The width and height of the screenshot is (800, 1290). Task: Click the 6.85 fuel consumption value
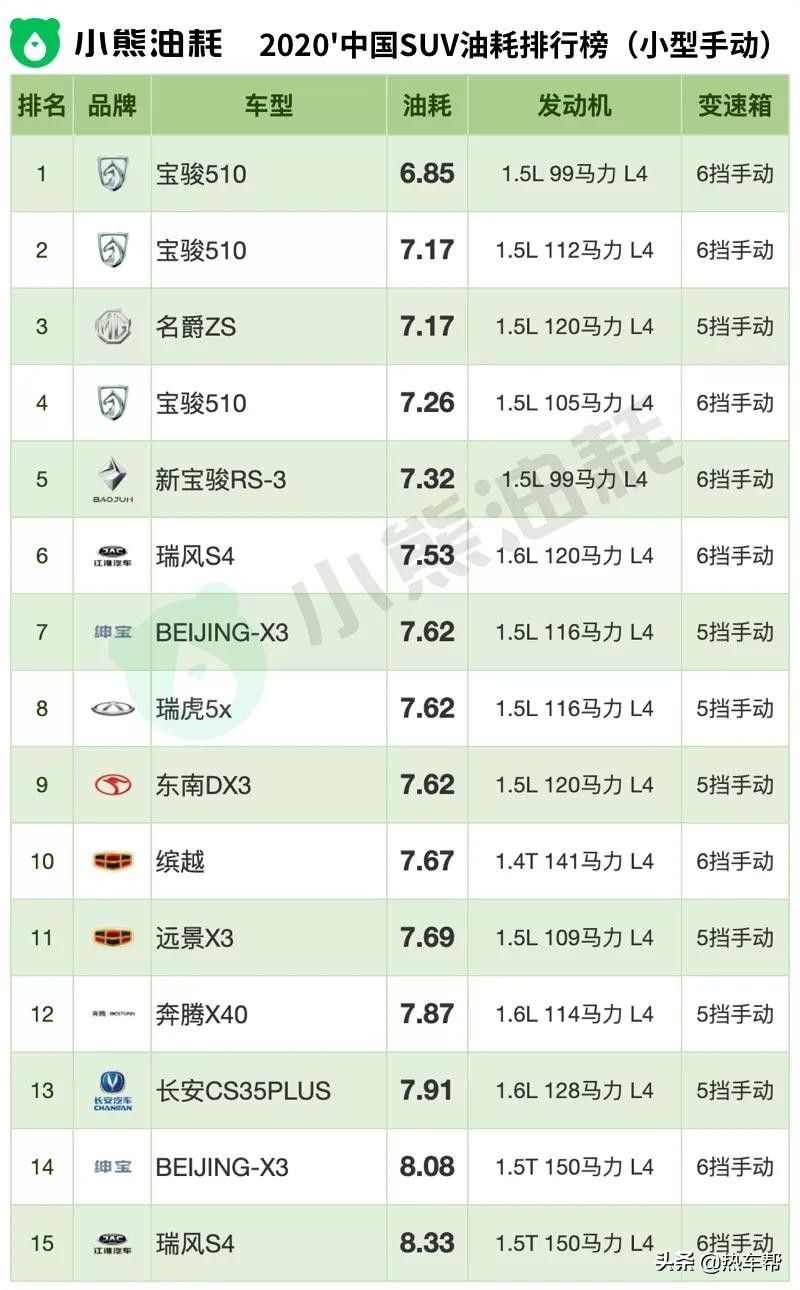(427, 174)
